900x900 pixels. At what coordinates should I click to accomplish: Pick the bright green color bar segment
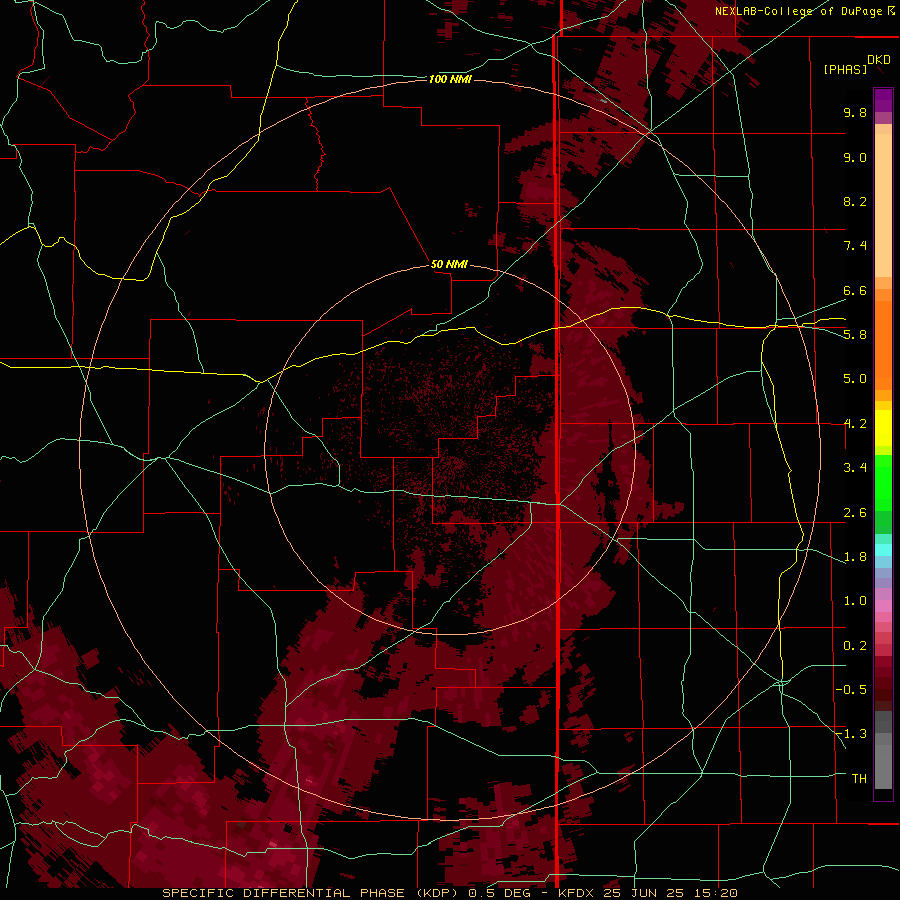[883, 483]
